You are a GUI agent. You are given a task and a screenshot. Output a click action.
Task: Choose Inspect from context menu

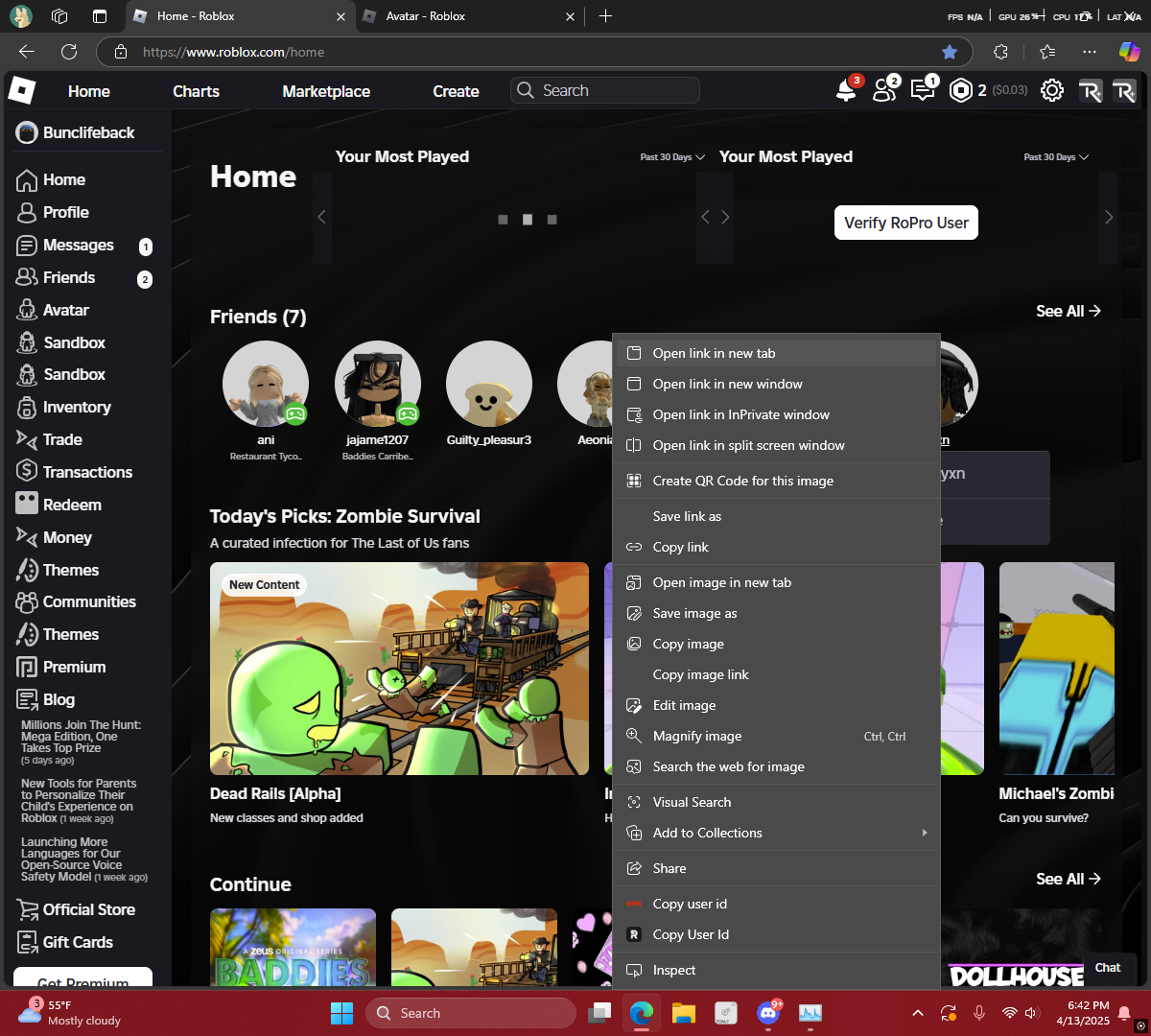click(x=776, y=970)
